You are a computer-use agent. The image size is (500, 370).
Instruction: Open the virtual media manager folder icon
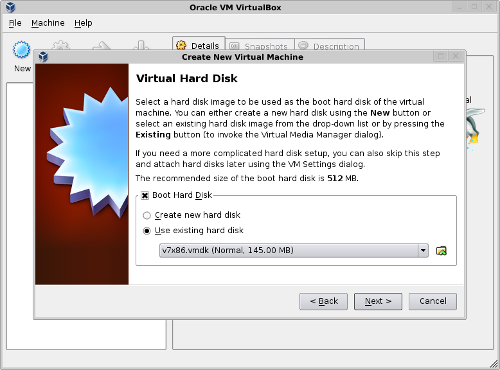click(x=441, y=251)
